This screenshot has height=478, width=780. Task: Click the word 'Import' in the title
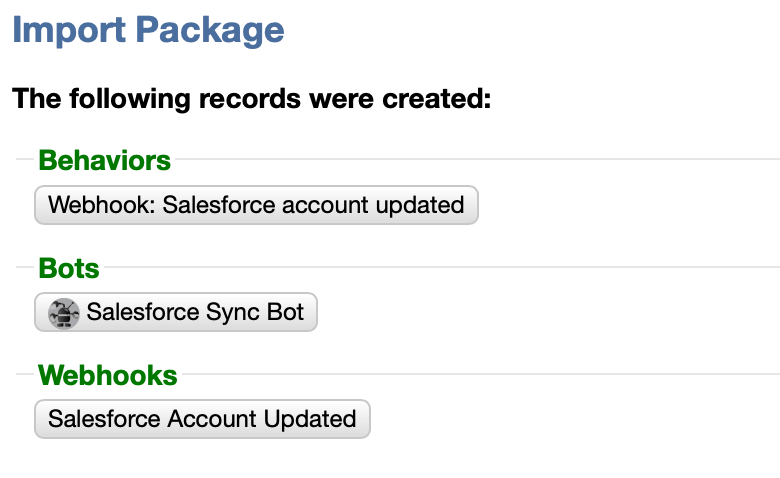coord(69,30)
